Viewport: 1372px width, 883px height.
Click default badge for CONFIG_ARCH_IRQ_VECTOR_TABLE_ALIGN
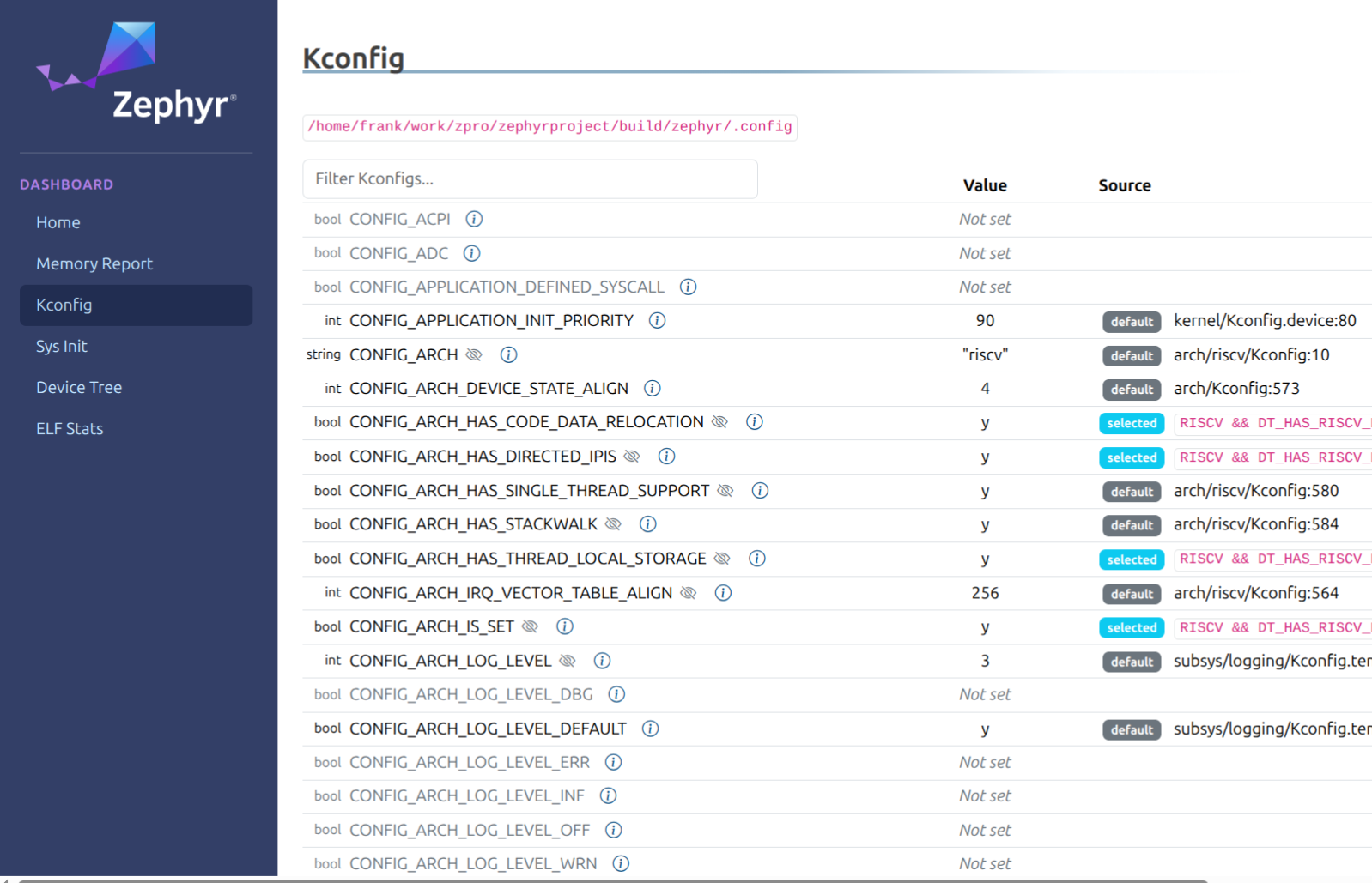tap(1131, 594)
